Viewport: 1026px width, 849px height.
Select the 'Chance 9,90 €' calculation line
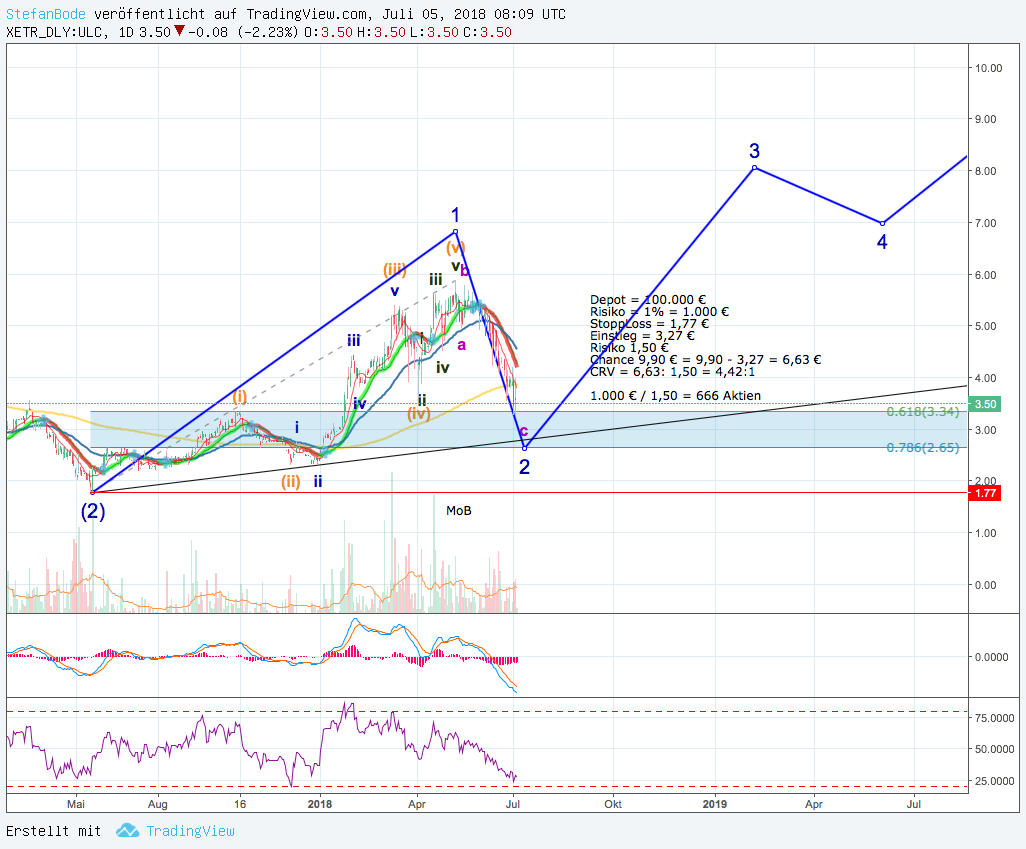click(705, 359)
